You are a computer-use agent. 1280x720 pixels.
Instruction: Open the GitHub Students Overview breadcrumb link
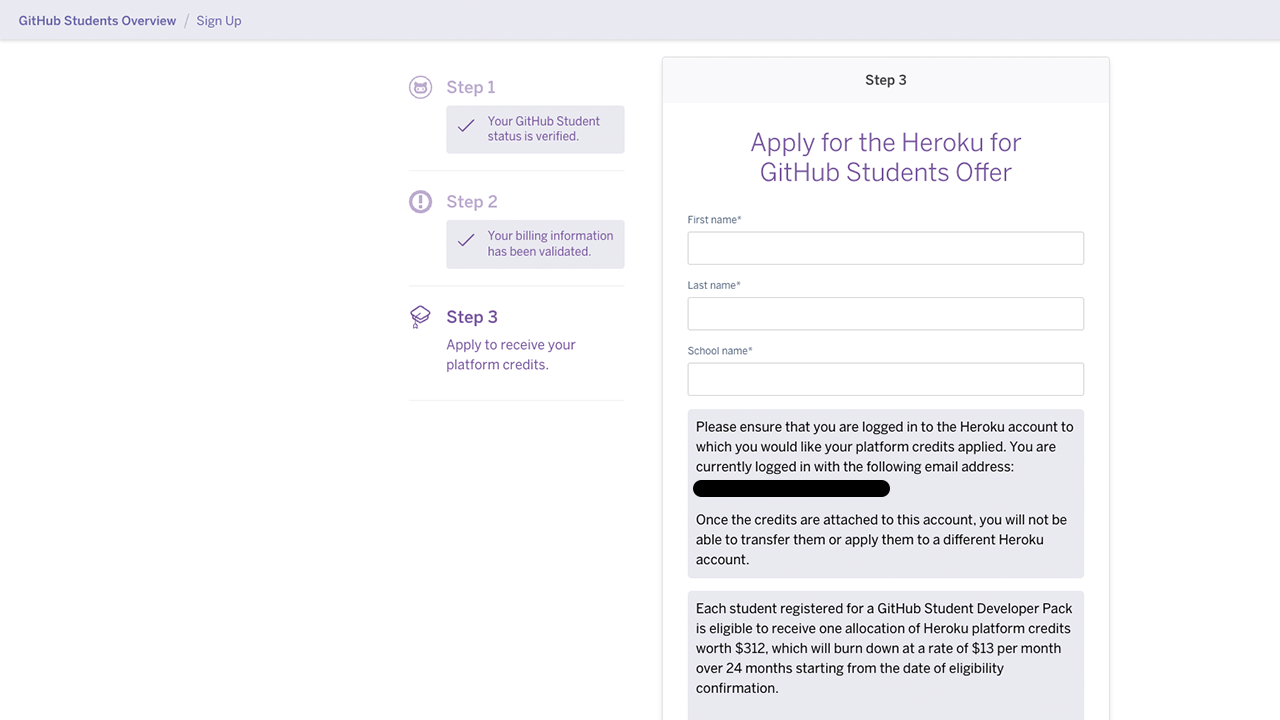[97, 20]
